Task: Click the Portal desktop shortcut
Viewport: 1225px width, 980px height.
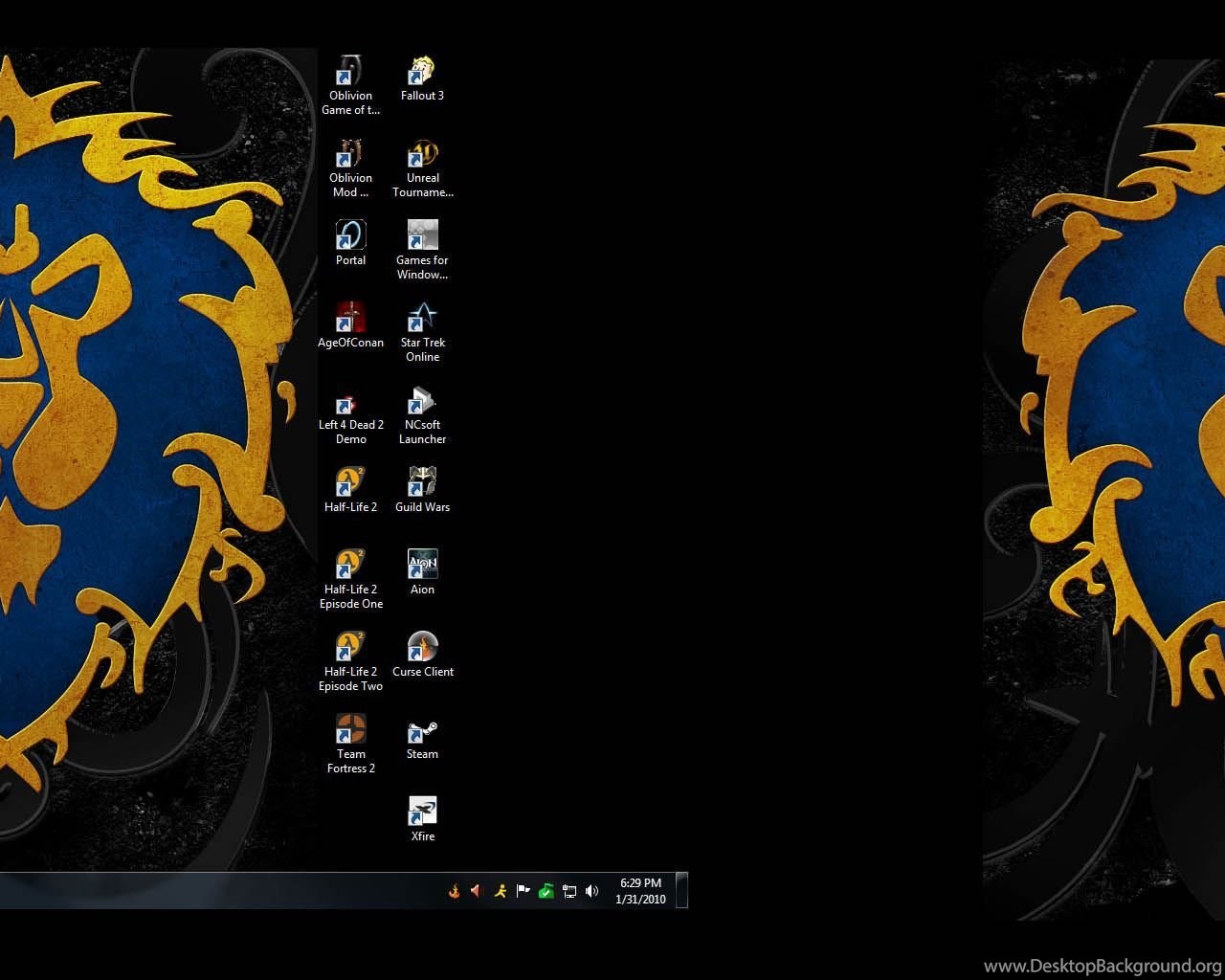Action: point(350,243)
